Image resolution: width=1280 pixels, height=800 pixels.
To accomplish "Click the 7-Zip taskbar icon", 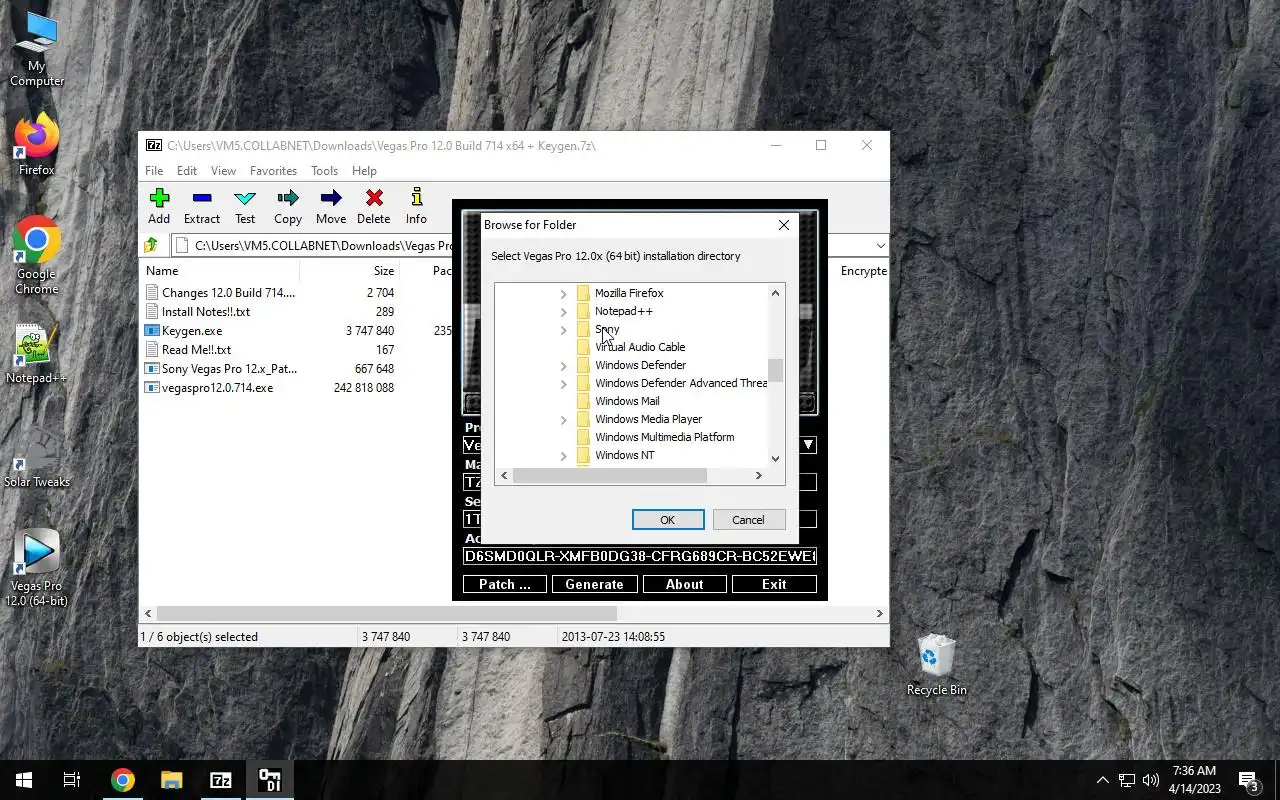I will point(221,780).
